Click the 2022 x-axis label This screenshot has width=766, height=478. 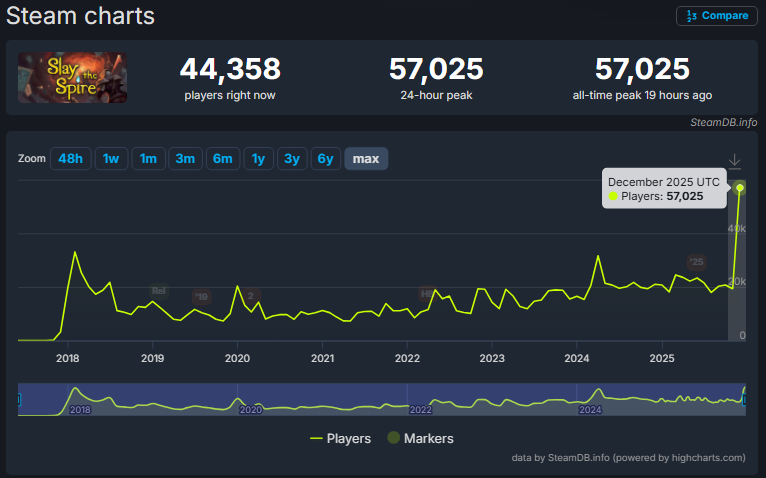click(x=407, y=358)
